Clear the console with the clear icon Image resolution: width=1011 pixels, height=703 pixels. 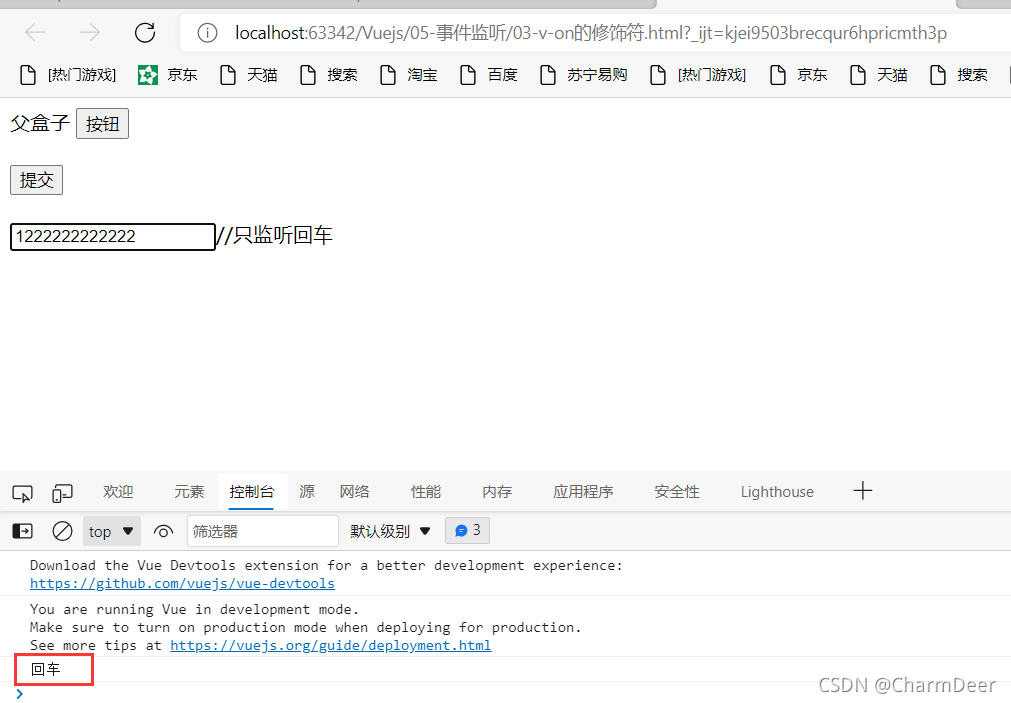click(x=62, y=531)
